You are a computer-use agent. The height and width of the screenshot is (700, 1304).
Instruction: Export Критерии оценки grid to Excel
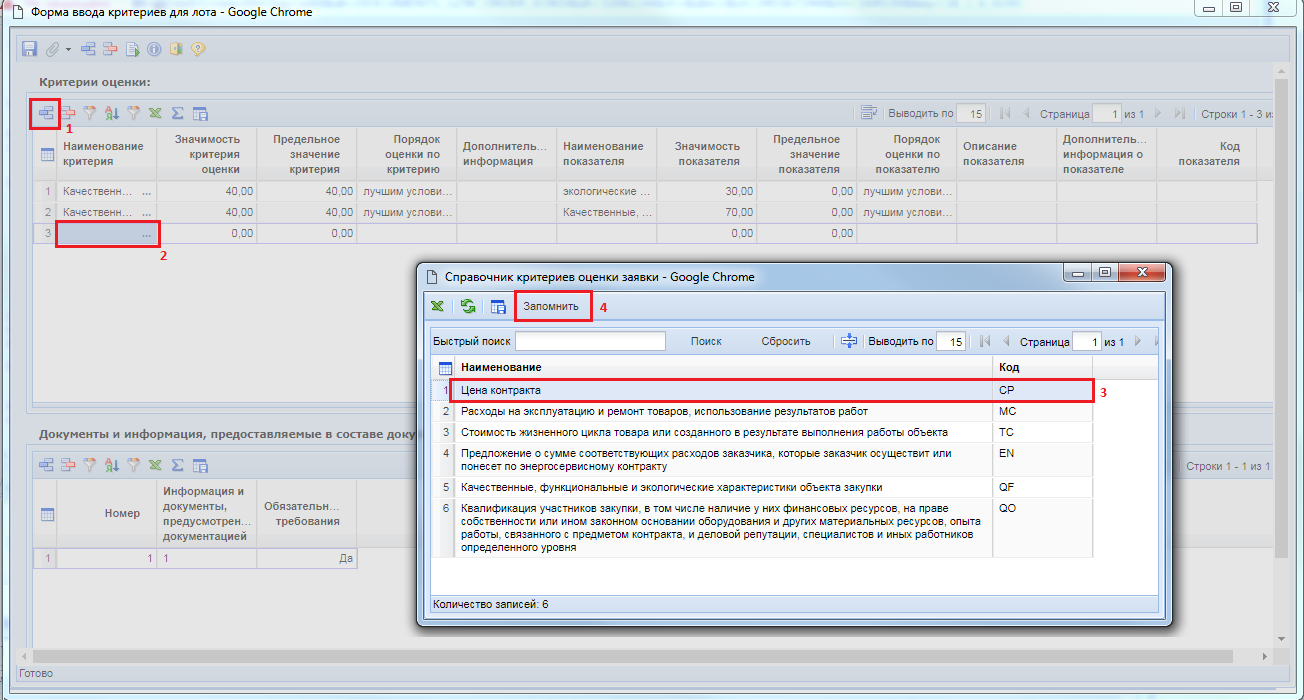click(x=155, y=113)
